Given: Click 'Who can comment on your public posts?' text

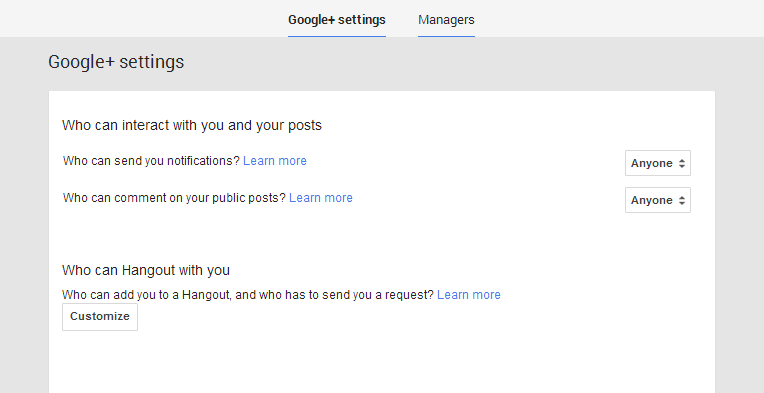Looking at the screenshot, I should [x=174, y=198].
